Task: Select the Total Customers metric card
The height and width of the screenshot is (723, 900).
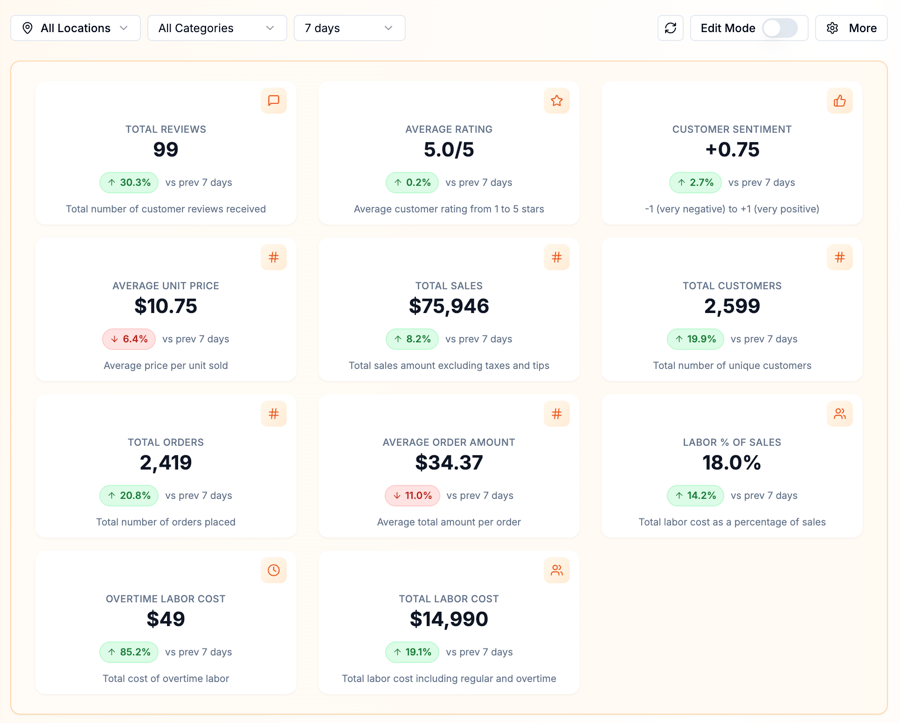Action: point(732,310)
